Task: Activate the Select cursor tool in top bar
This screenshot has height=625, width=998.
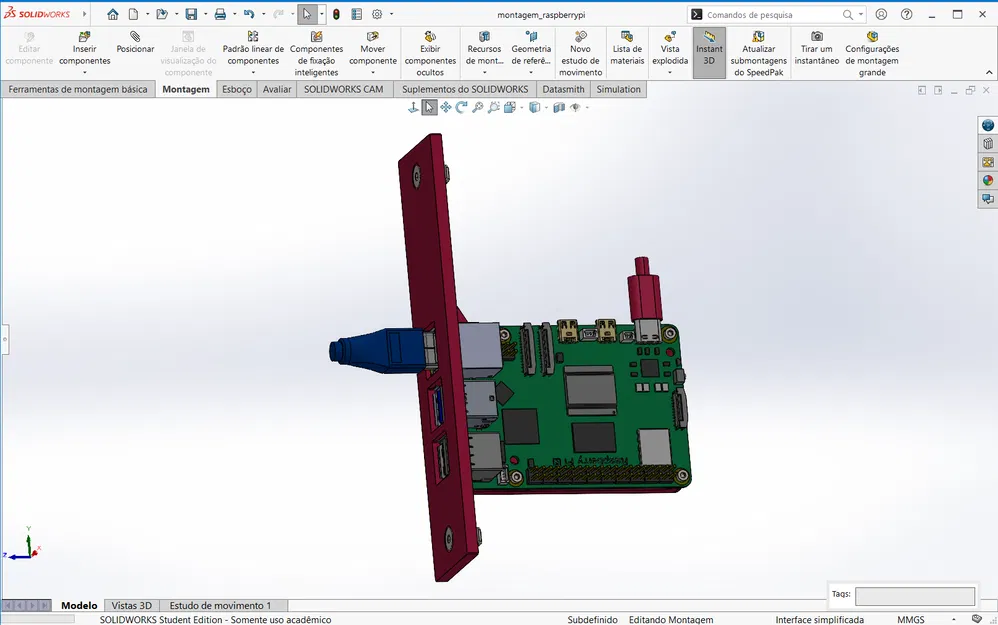Action: 307,14
